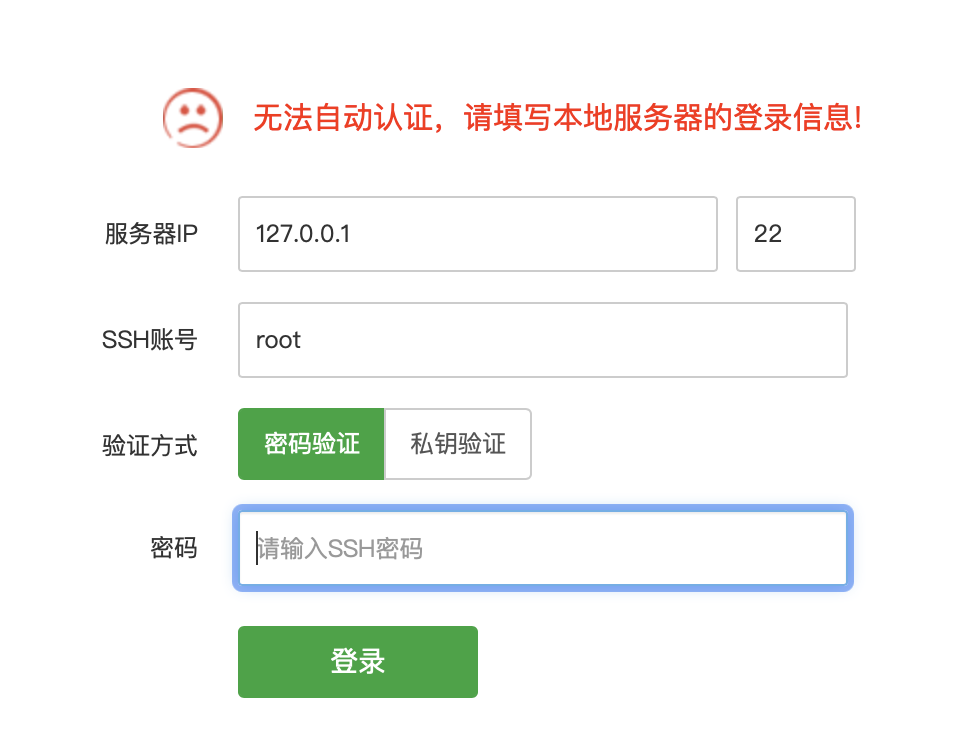
Task: Click the 密码 field label
Action: pos(174,548)
